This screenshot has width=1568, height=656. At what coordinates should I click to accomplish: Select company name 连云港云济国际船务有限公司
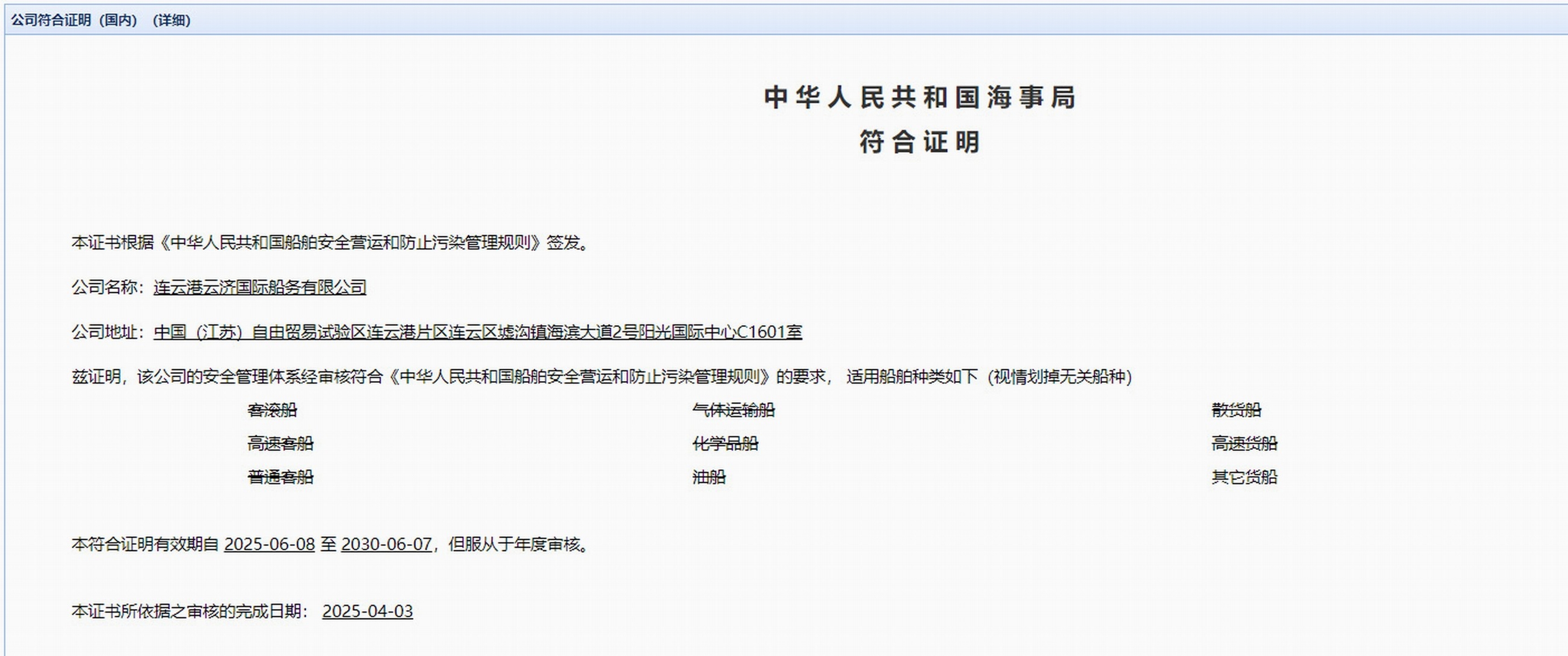coord(260,287)
